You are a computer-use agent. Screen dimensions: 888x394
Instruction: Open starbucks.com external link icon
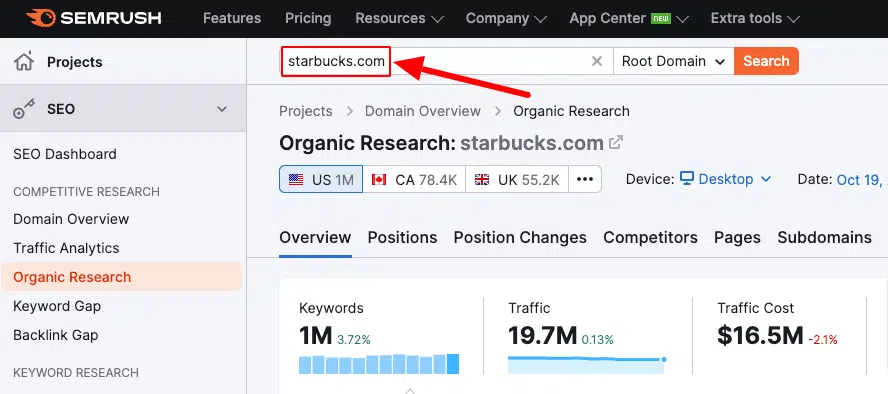point(616,142)
